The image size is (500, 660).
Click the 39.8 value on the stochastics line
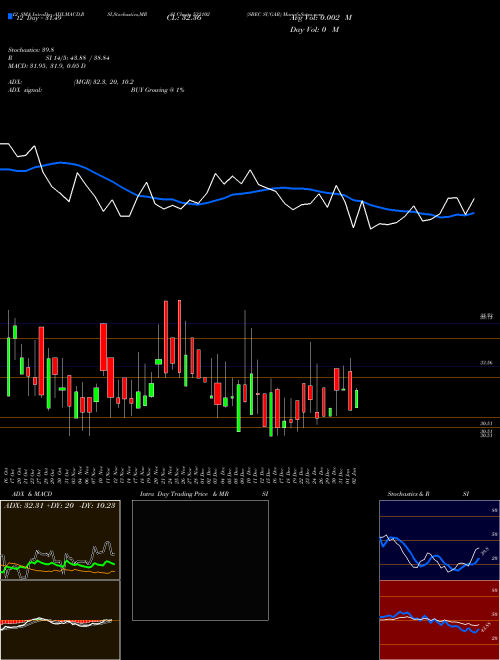pos(484,551)
